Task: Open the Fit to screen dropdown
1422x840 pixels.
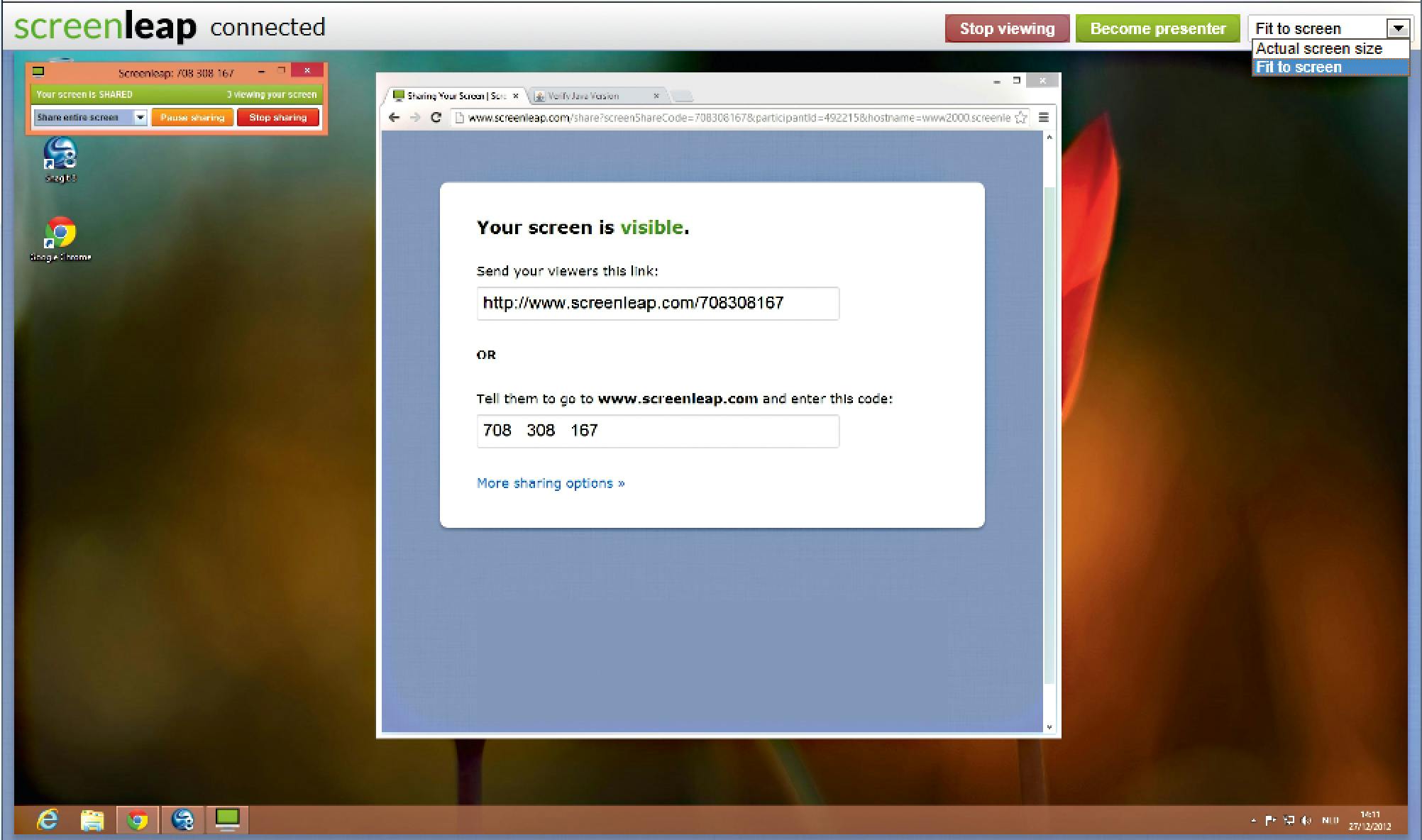Action: 1398,28
